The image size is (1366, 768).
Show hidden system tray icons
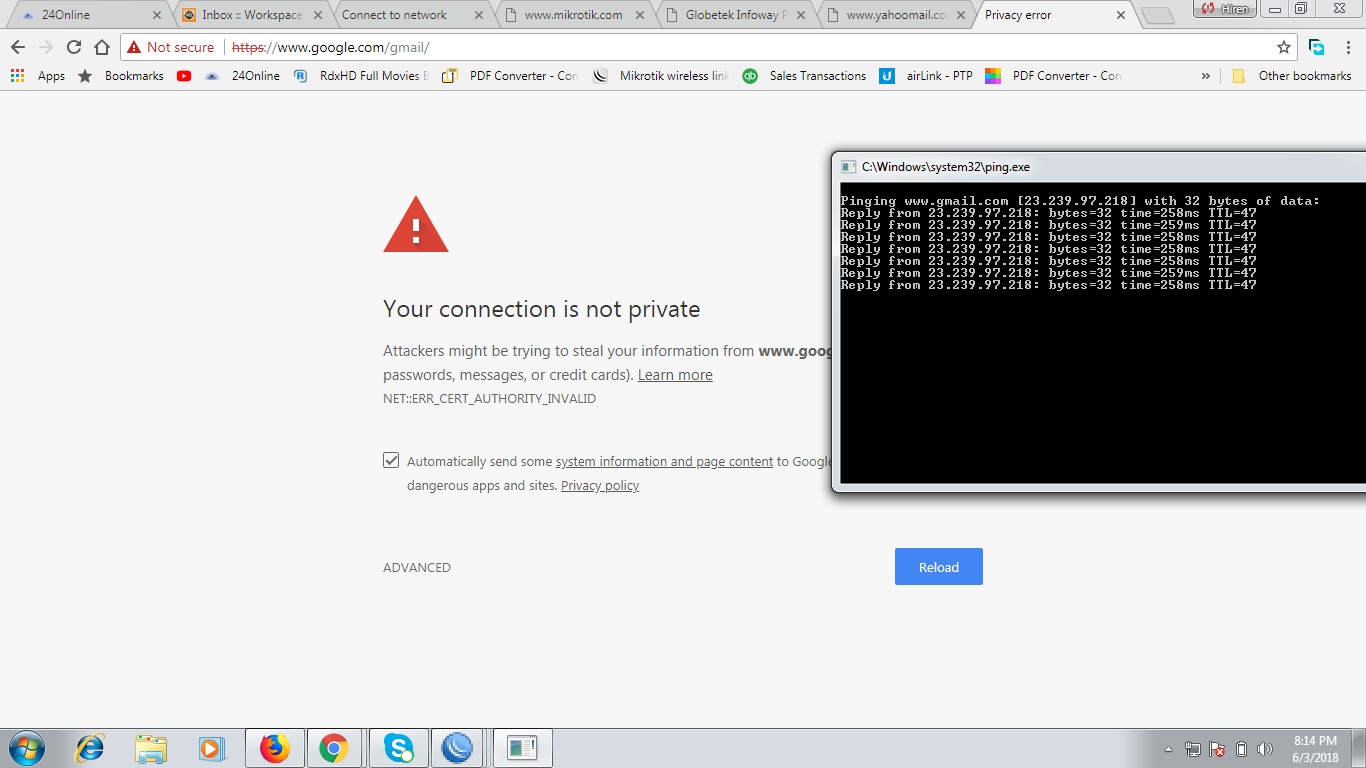(1168, 749)
